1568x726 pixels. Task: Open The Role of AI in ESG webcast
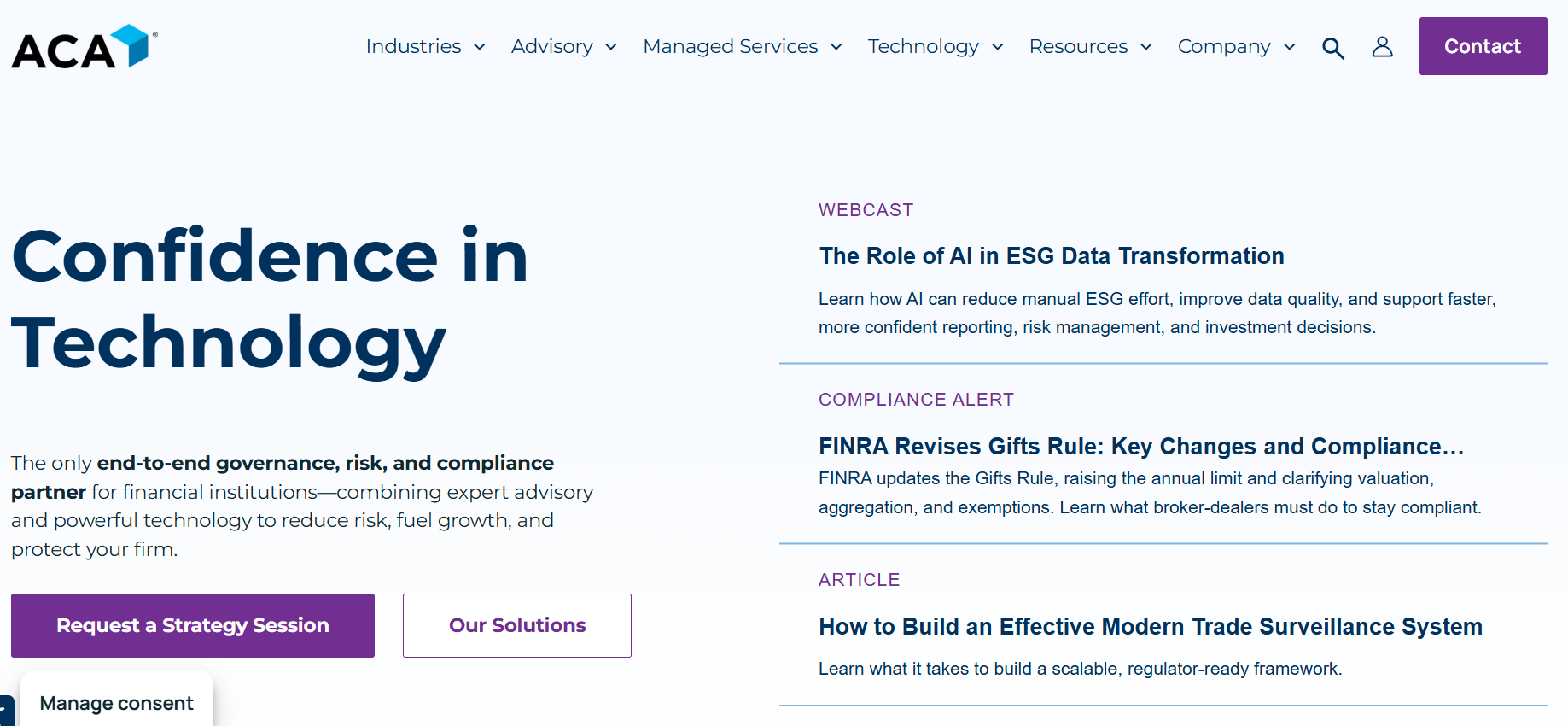(1051, 256)
